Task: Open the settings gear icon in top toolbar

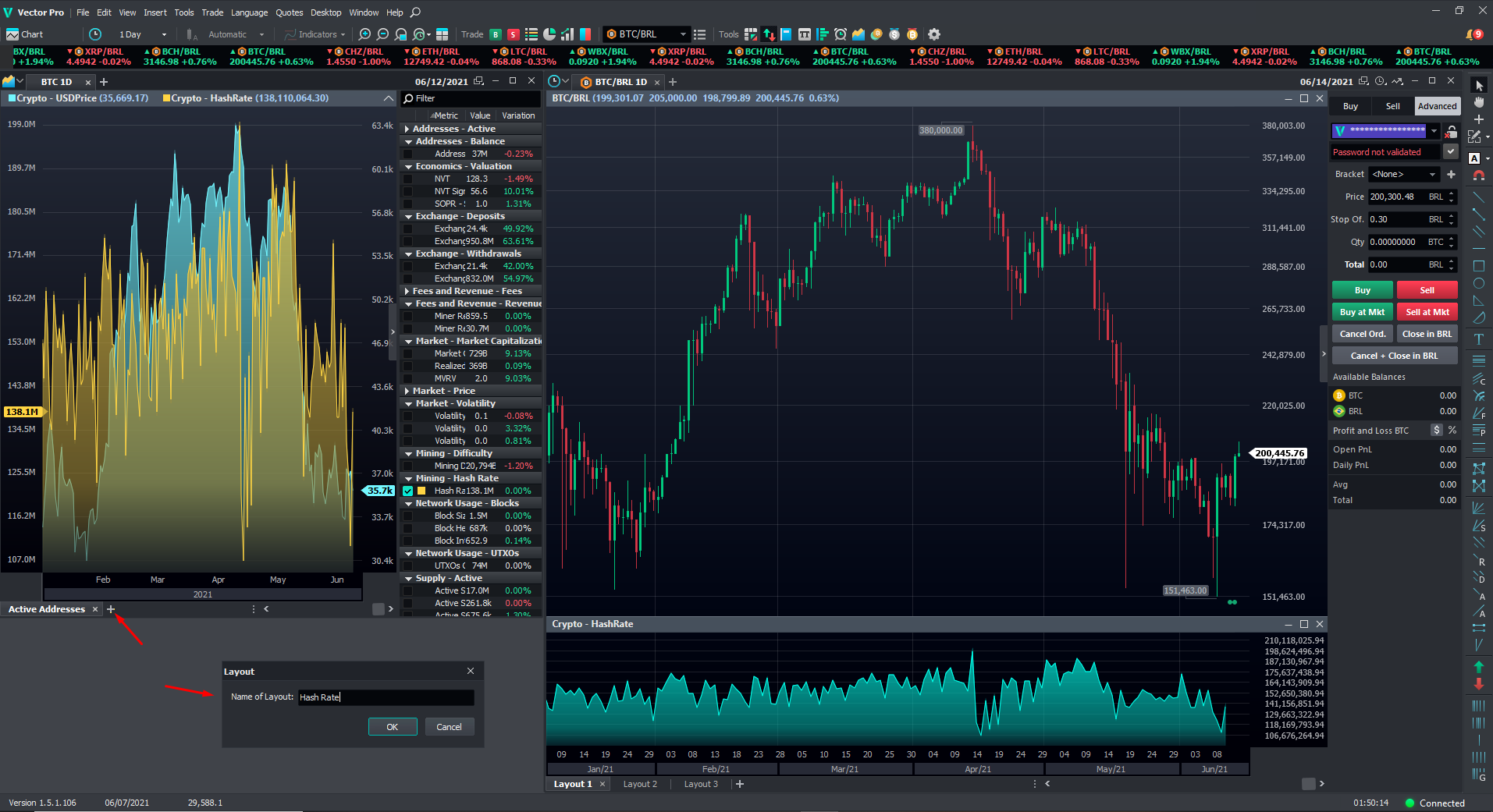Action: point(933,34)
